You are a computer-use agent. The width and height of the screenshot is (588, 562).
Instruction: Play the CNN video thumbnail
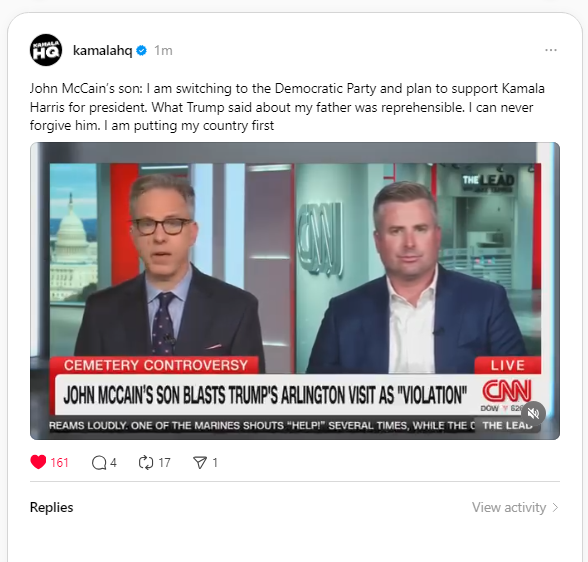tap(295, 291)
